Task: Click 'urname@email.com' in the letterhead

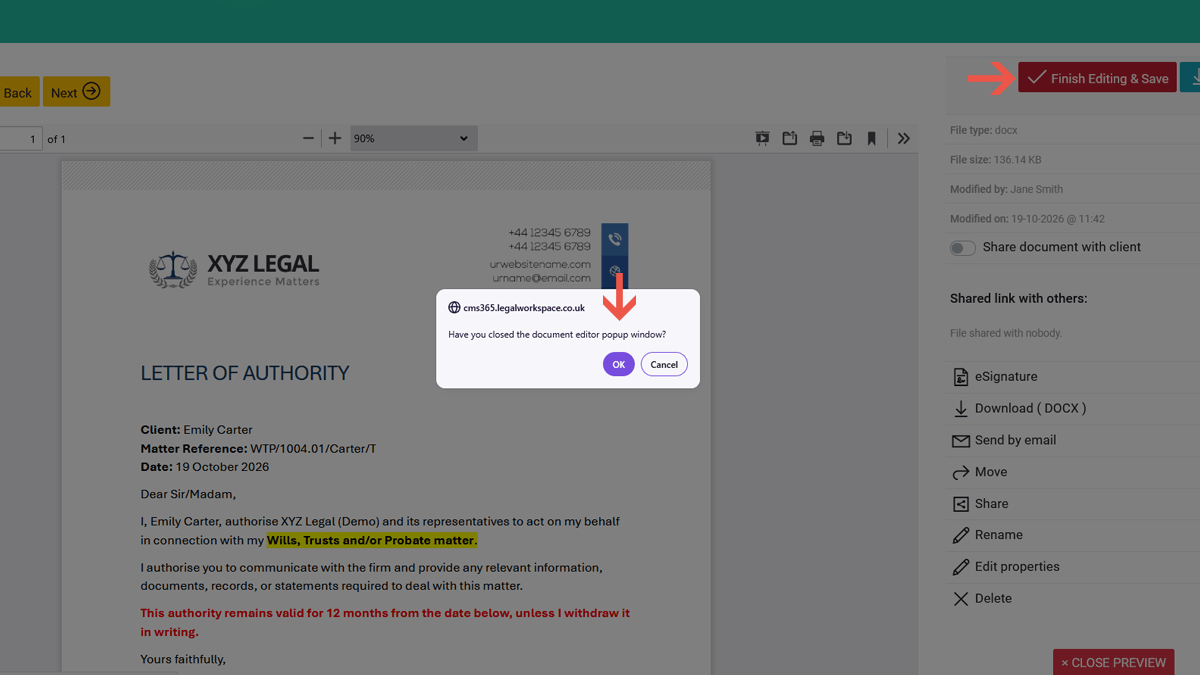Action: (540, 278)
